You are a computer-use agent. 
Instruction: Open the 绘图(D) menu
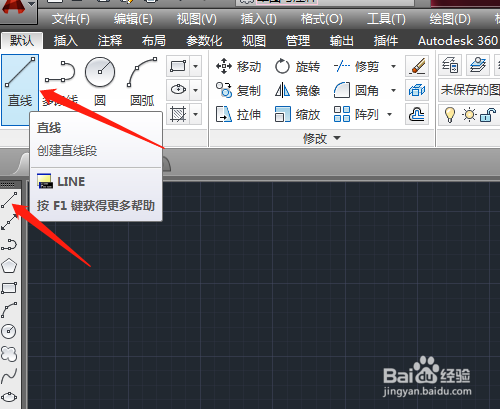450,19
